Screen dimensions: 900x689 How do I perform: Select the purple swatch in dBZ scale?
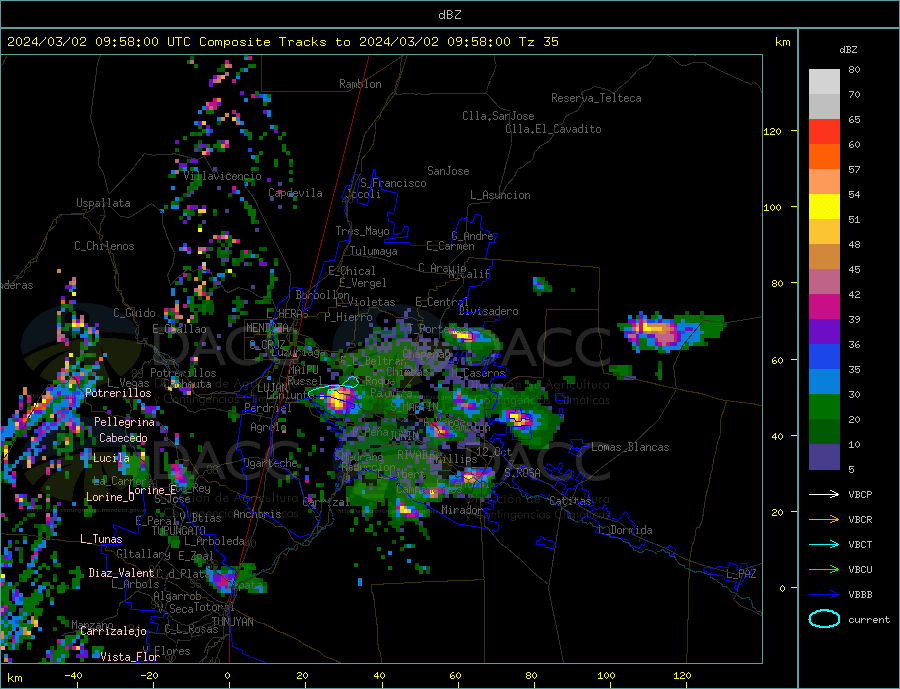824,332
